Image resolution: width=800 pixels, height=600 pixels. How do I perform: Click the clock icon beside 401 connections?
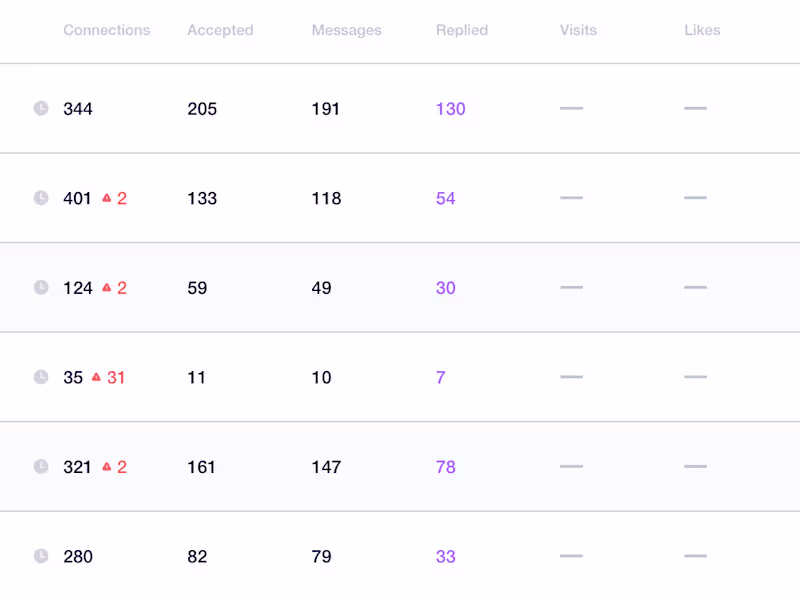(x=41, y=198)
